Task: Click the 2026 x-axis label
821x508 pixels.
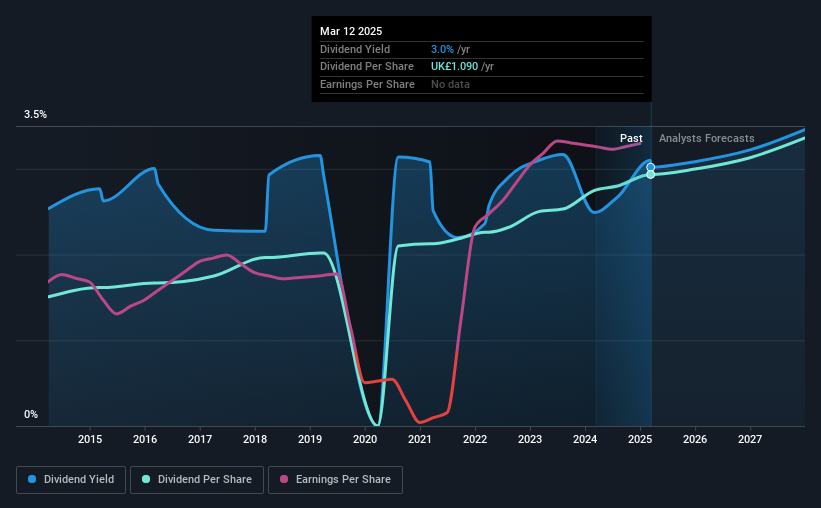Action: click(x=695, y=439)
